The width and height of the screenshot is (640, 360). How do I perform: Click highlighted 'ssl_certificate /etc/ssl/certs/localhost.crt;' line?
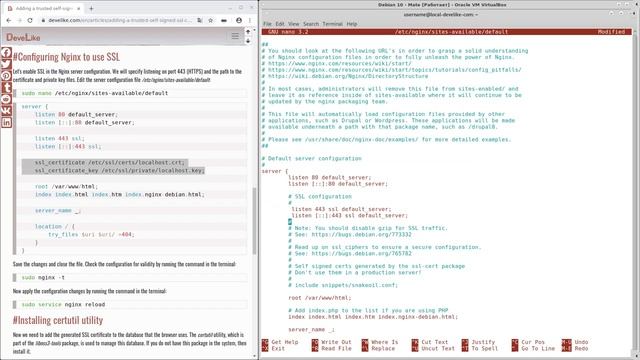point(105,162)
